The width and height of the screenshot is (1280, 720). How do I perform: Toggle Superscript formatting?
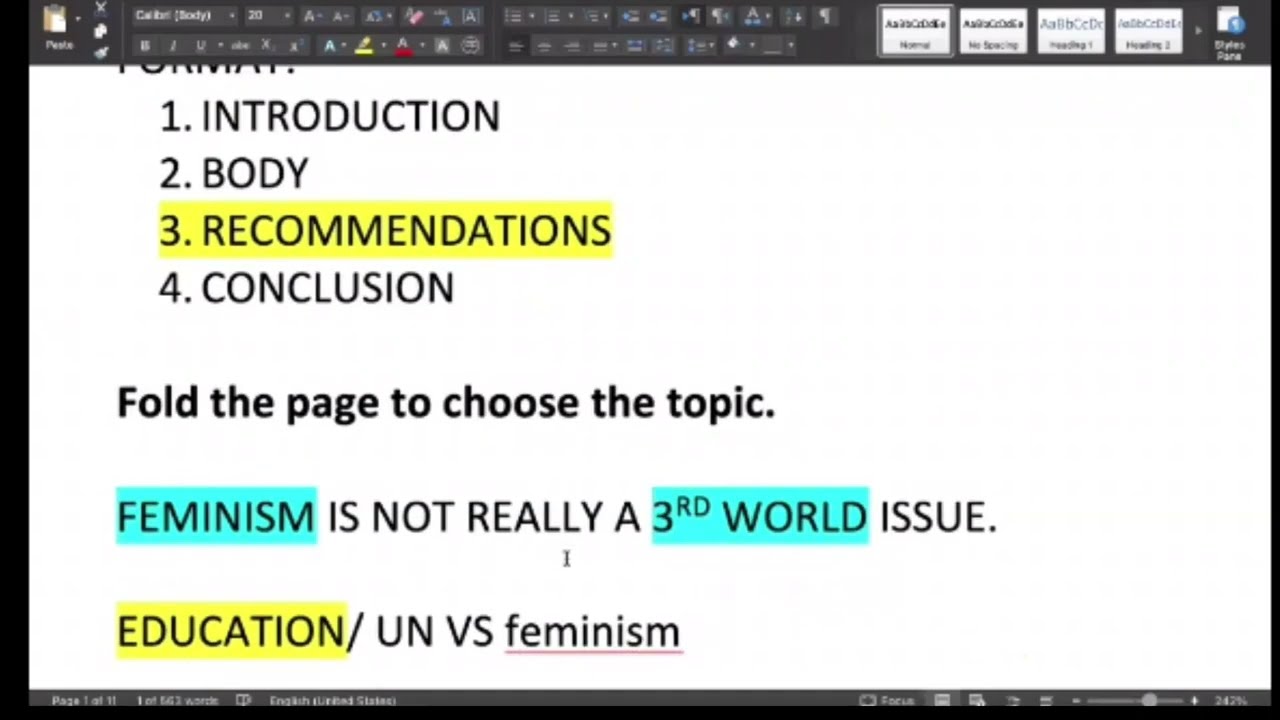295,46
